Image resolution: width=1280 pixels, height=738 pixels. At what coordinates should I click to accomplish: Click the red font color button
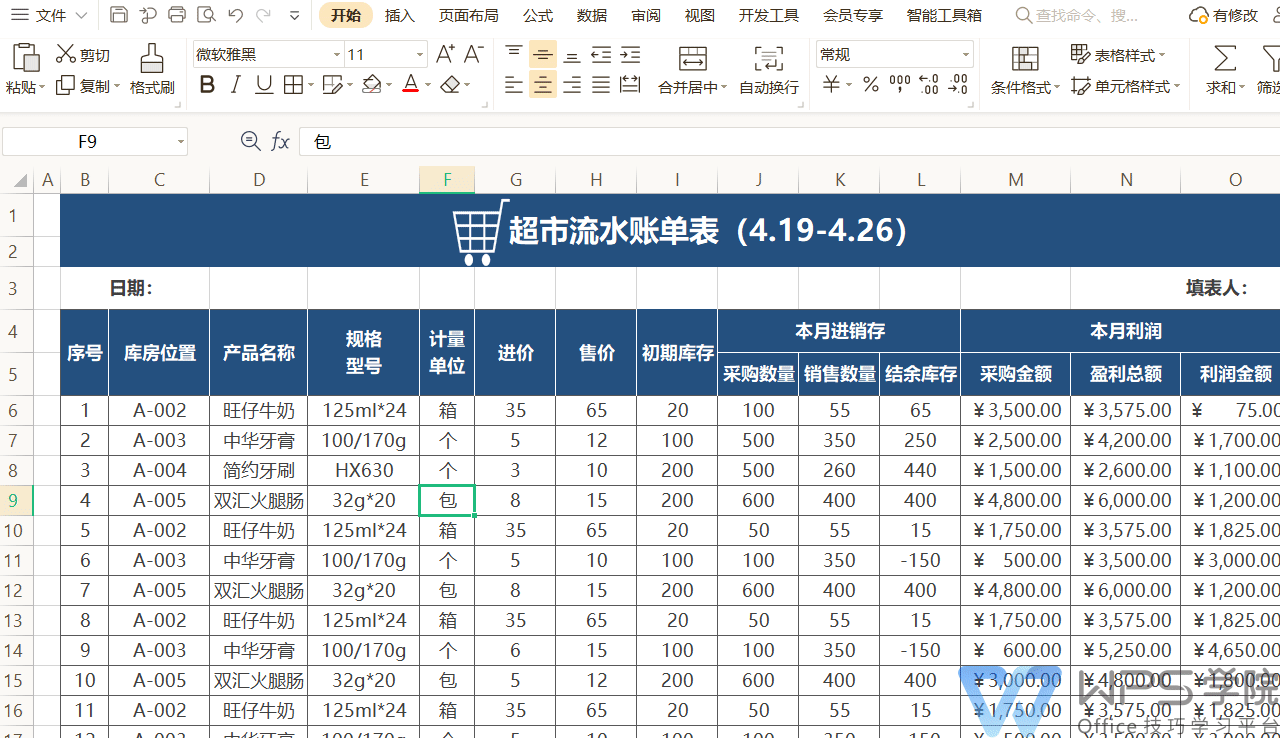(x=410, y=85)
